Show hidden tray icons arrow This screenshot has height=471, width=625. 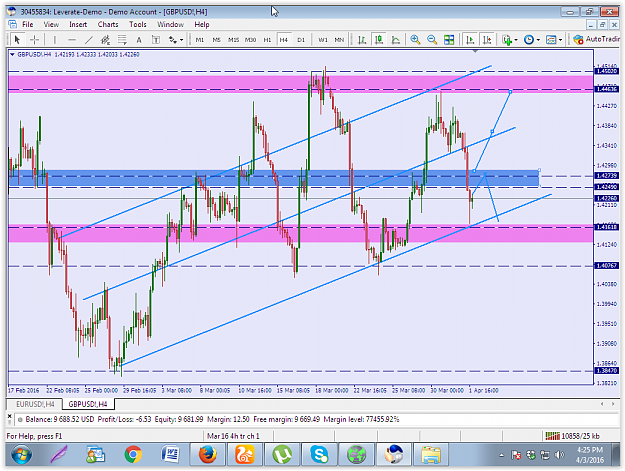[x=501, y=455]
